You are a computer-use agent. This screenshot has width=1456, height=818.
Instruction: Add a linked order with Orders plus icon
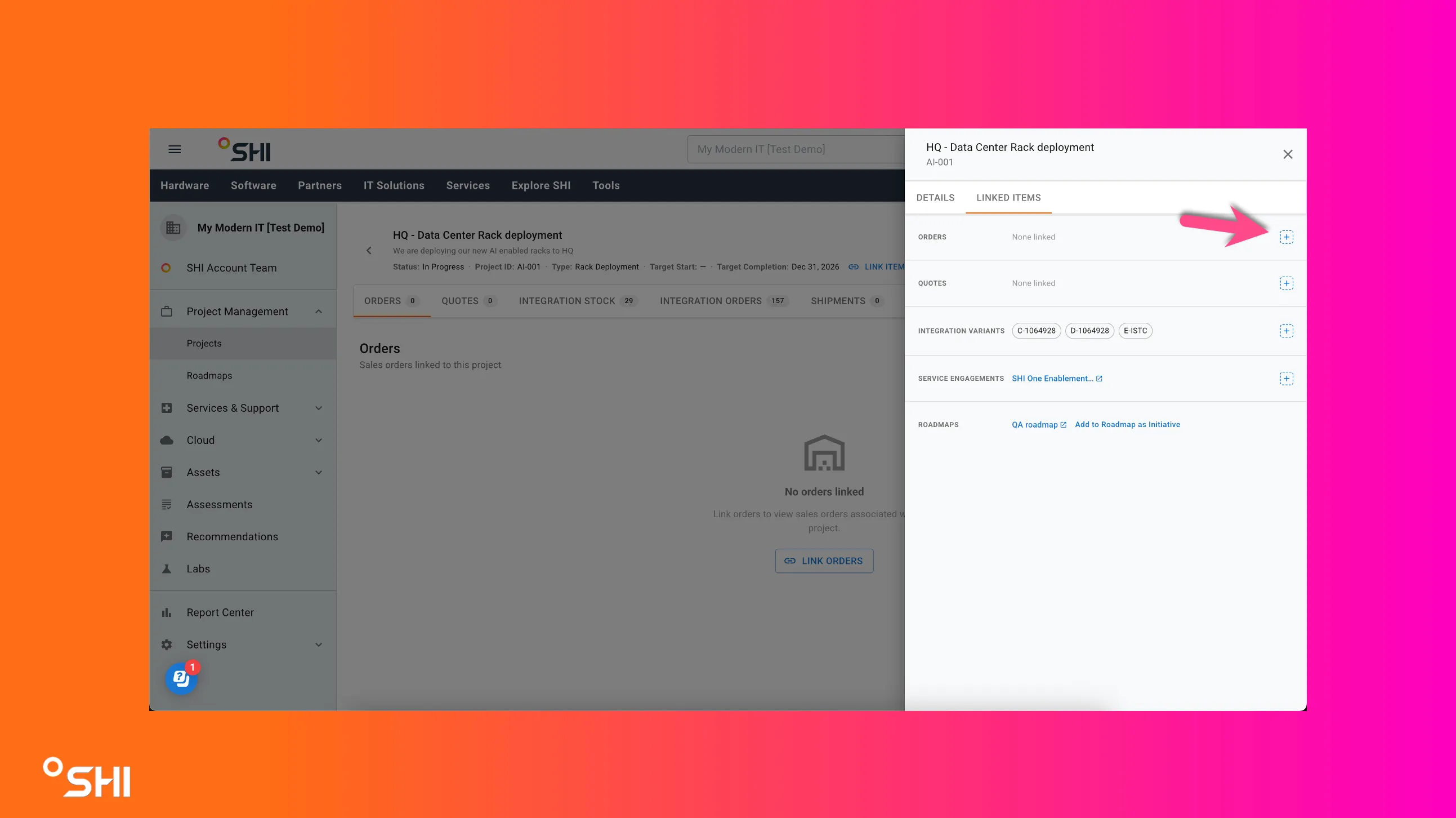tap(1286, 237)
